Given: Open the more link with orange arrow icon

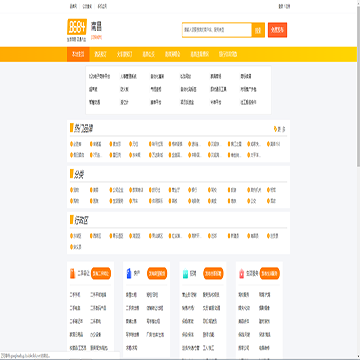Looking at the screenshot, I should [279, 129].
